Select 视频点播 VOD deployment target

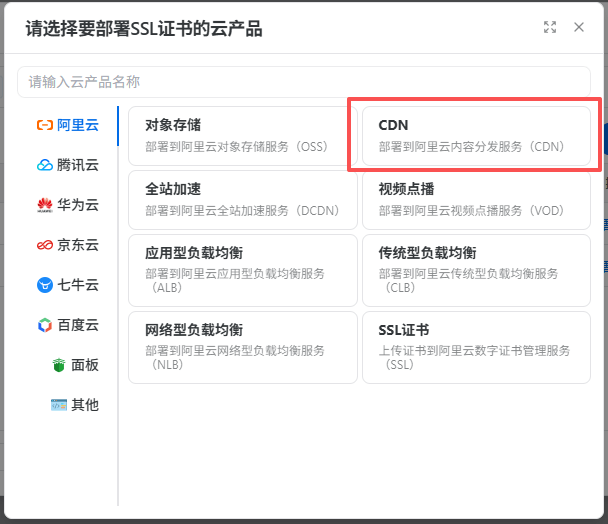click(476, 199)
